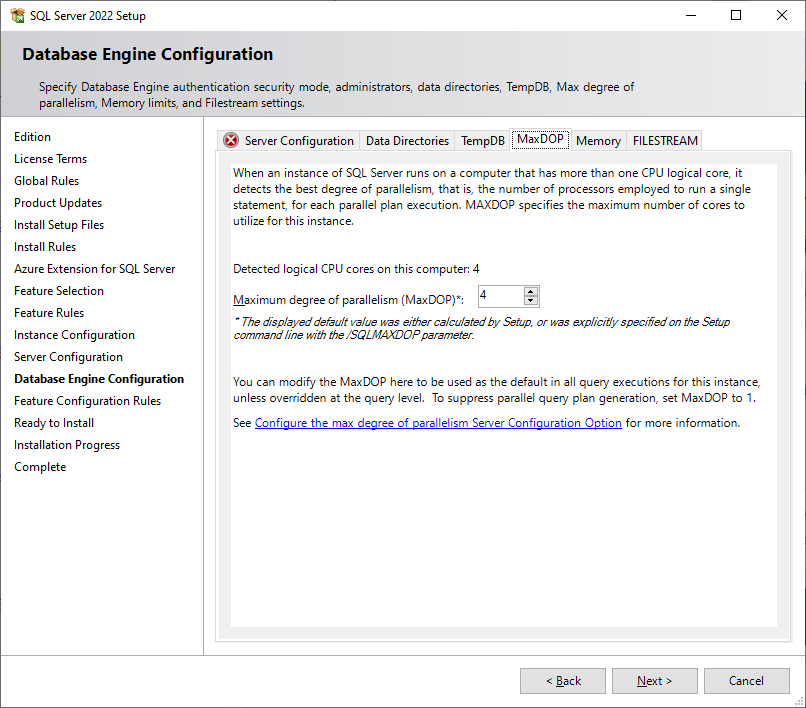Click the error icon on Server Configuration tab

pyautogui.click(x=231, y=141)
